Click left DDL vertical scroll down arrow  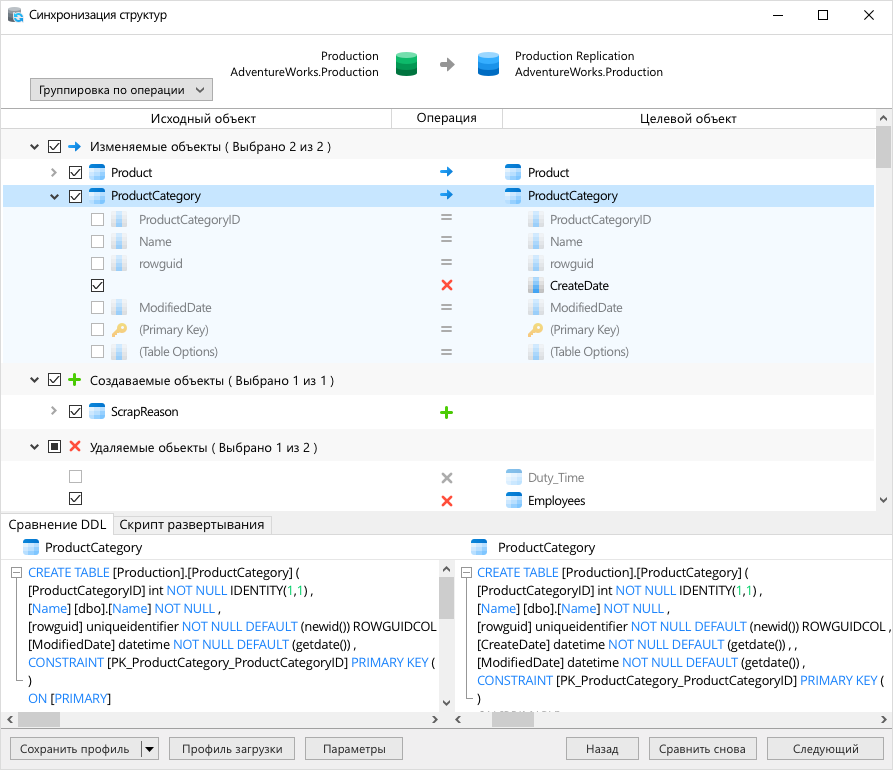coord(446,703)
